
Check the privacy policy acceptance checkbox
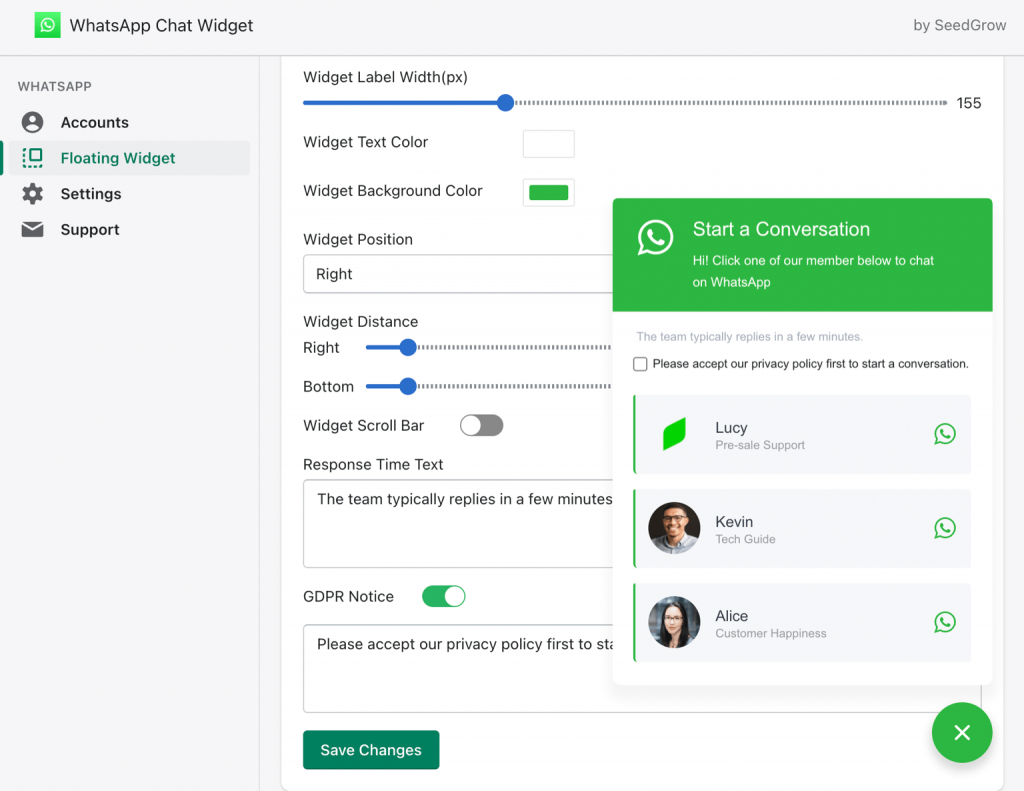click(640, 364)
